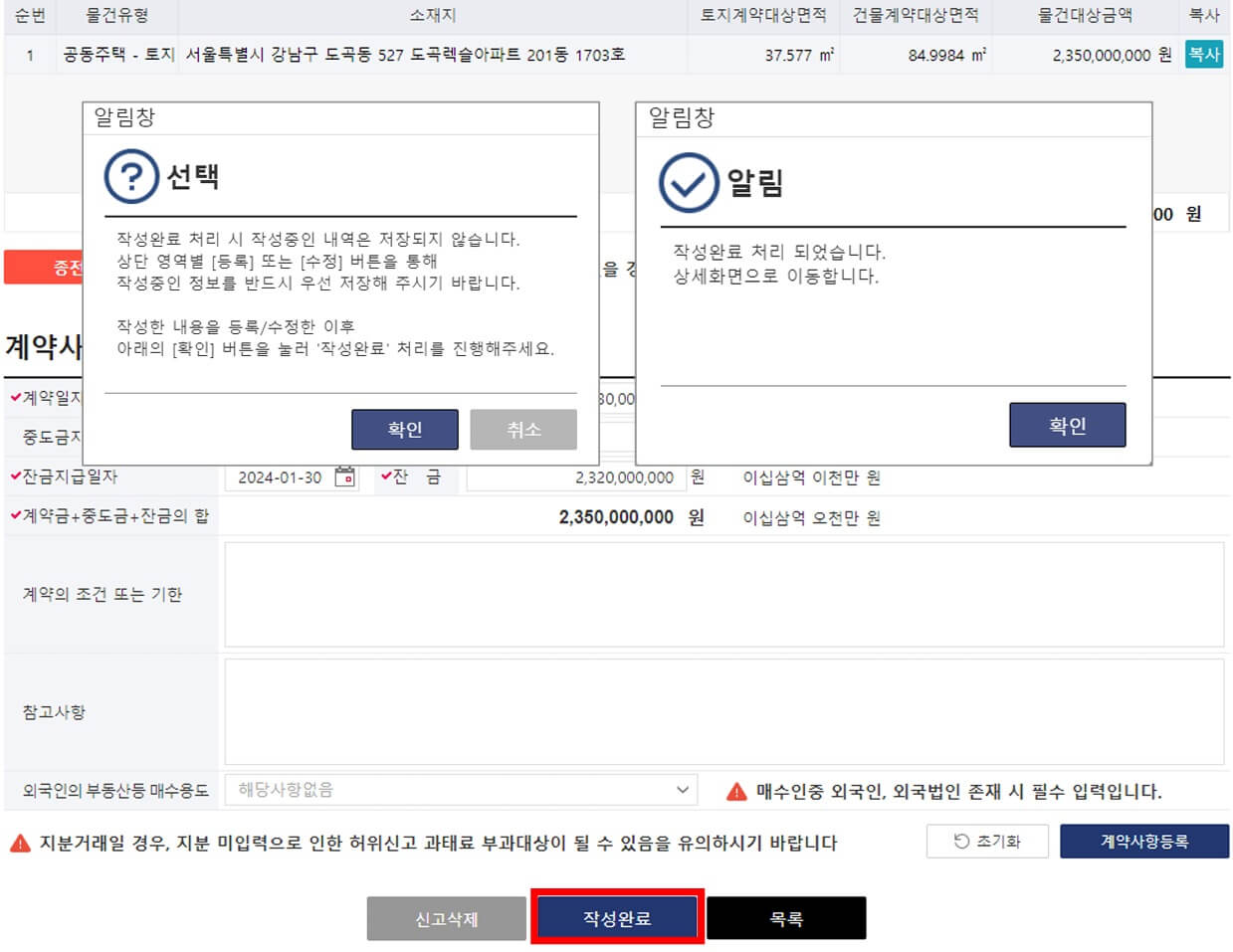Click inside the 참고사항 remarks text area

point(723,710)
